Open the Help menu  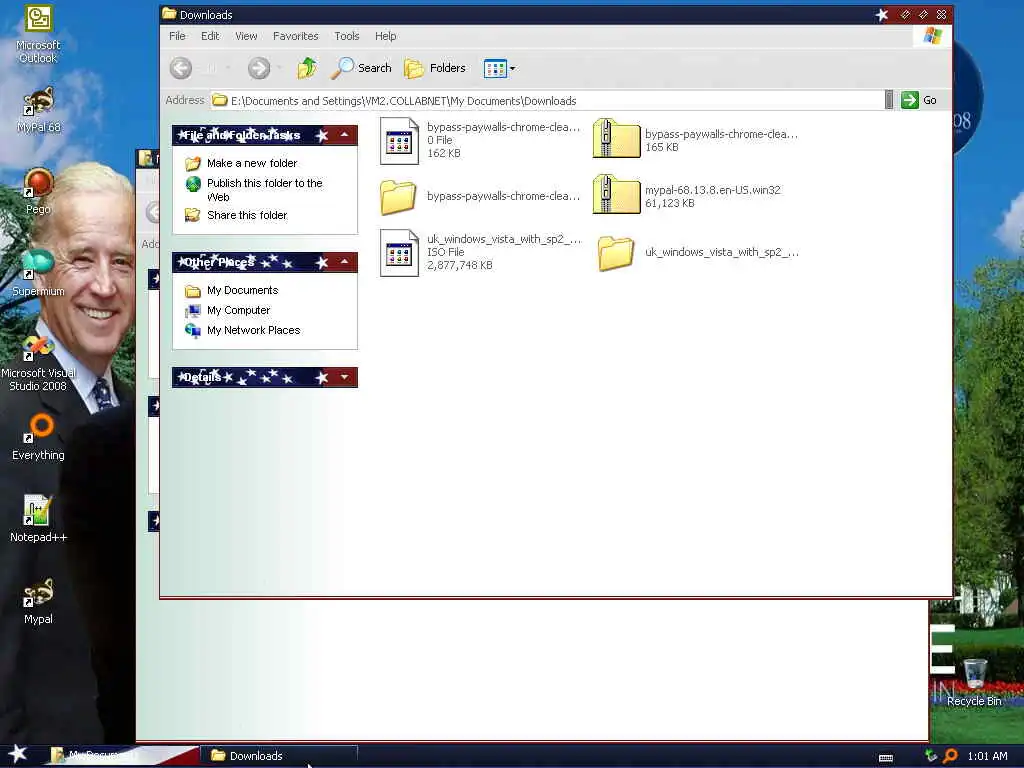pos(385,36)
